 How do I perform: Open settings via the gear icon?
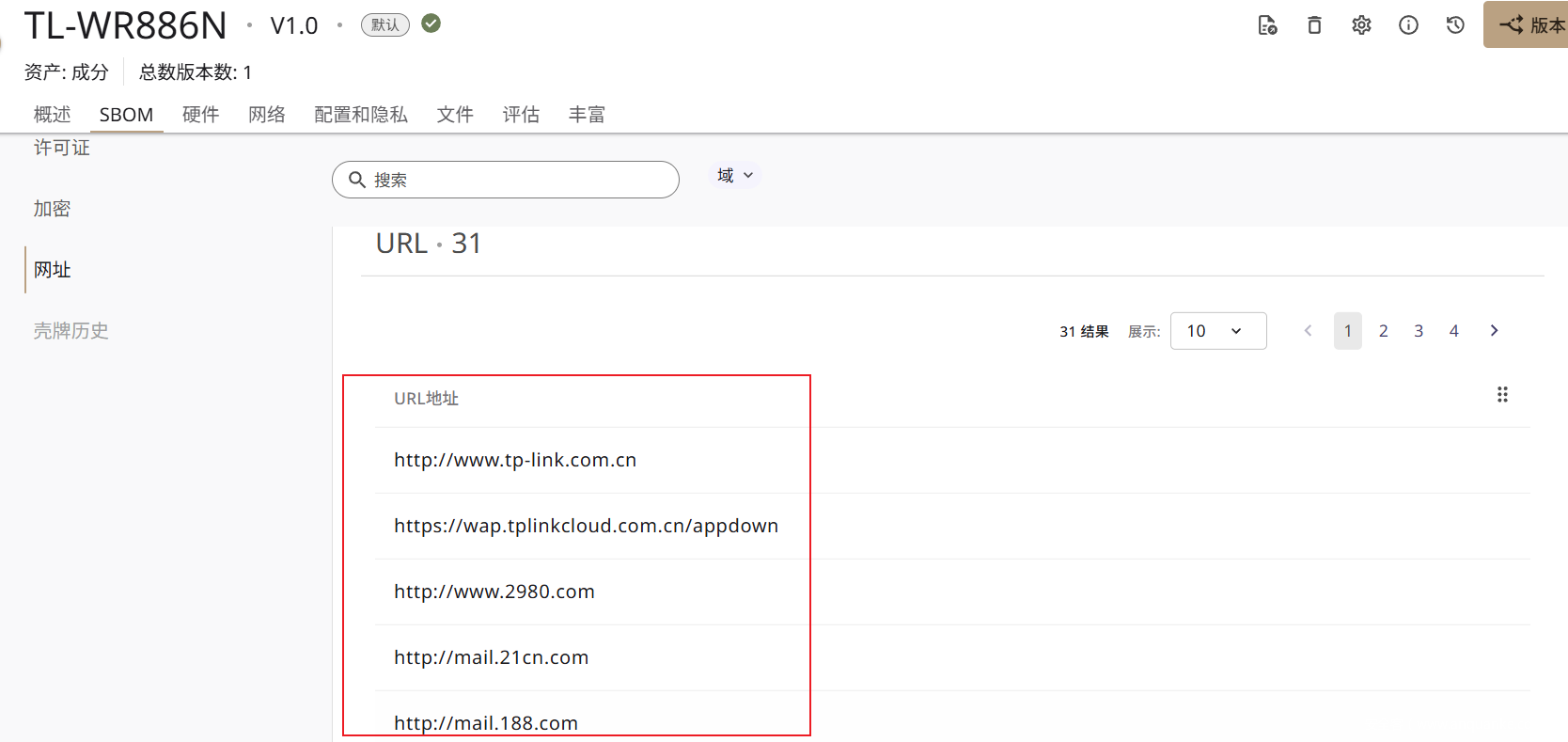1361,25
